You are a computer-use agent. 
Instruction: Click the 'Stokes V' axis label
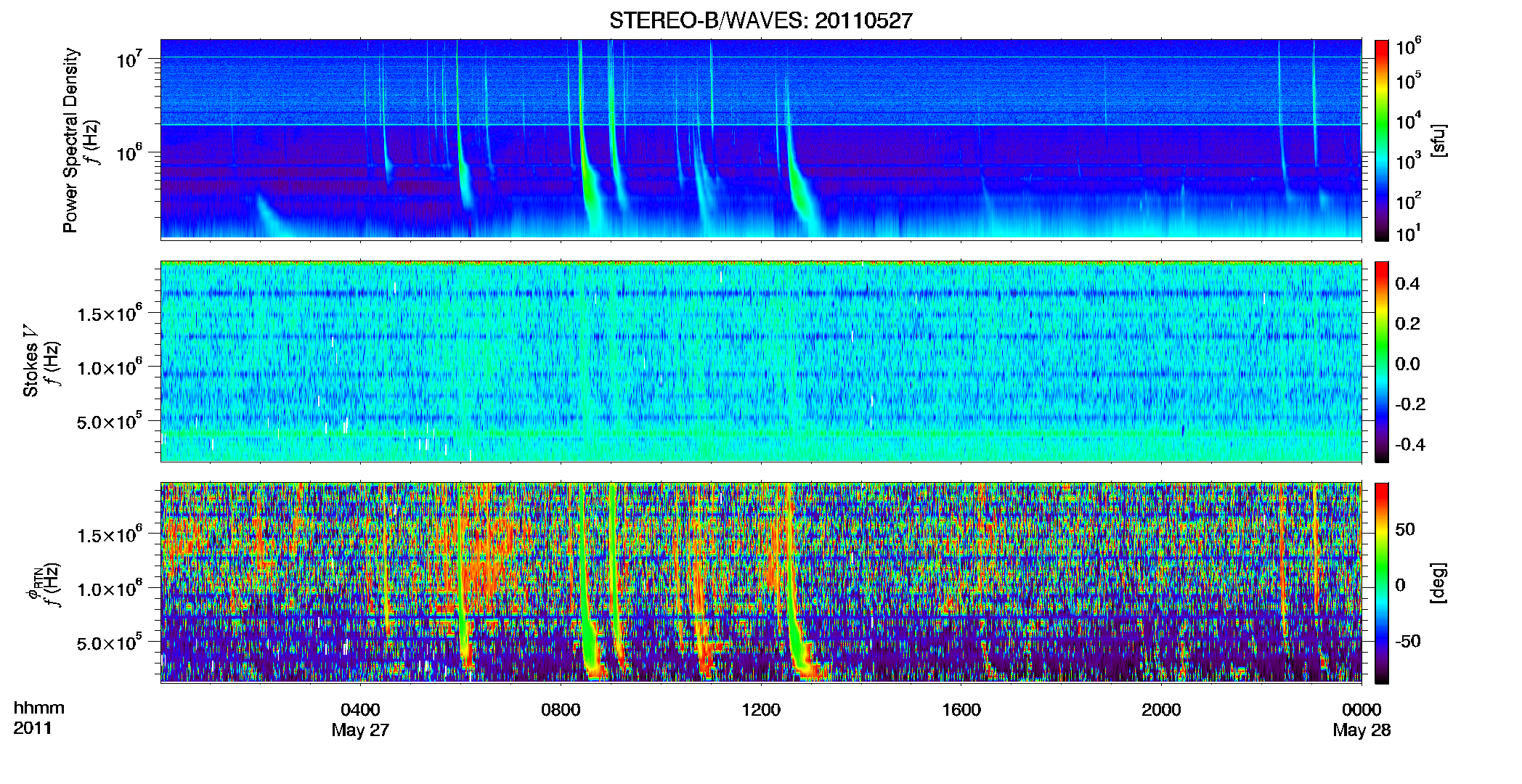(x=30, y=362)
